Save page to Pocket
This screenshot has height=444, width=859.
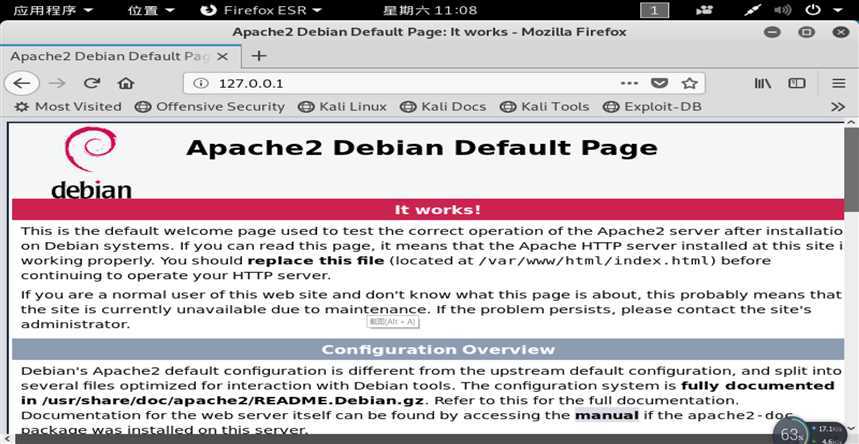click(659, 83)
